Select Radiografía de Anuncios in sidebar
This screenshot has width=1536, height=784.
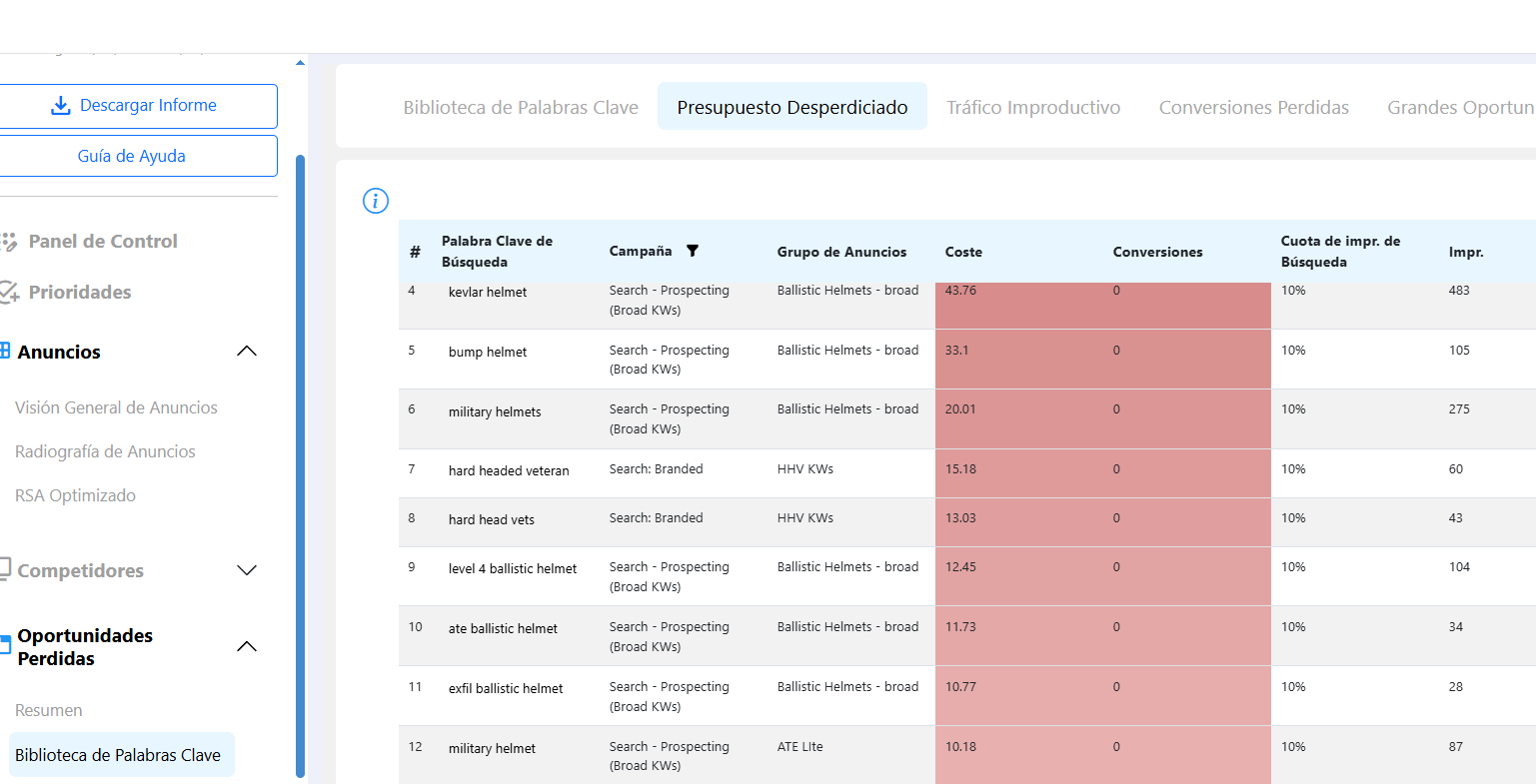tap(105, 451)
